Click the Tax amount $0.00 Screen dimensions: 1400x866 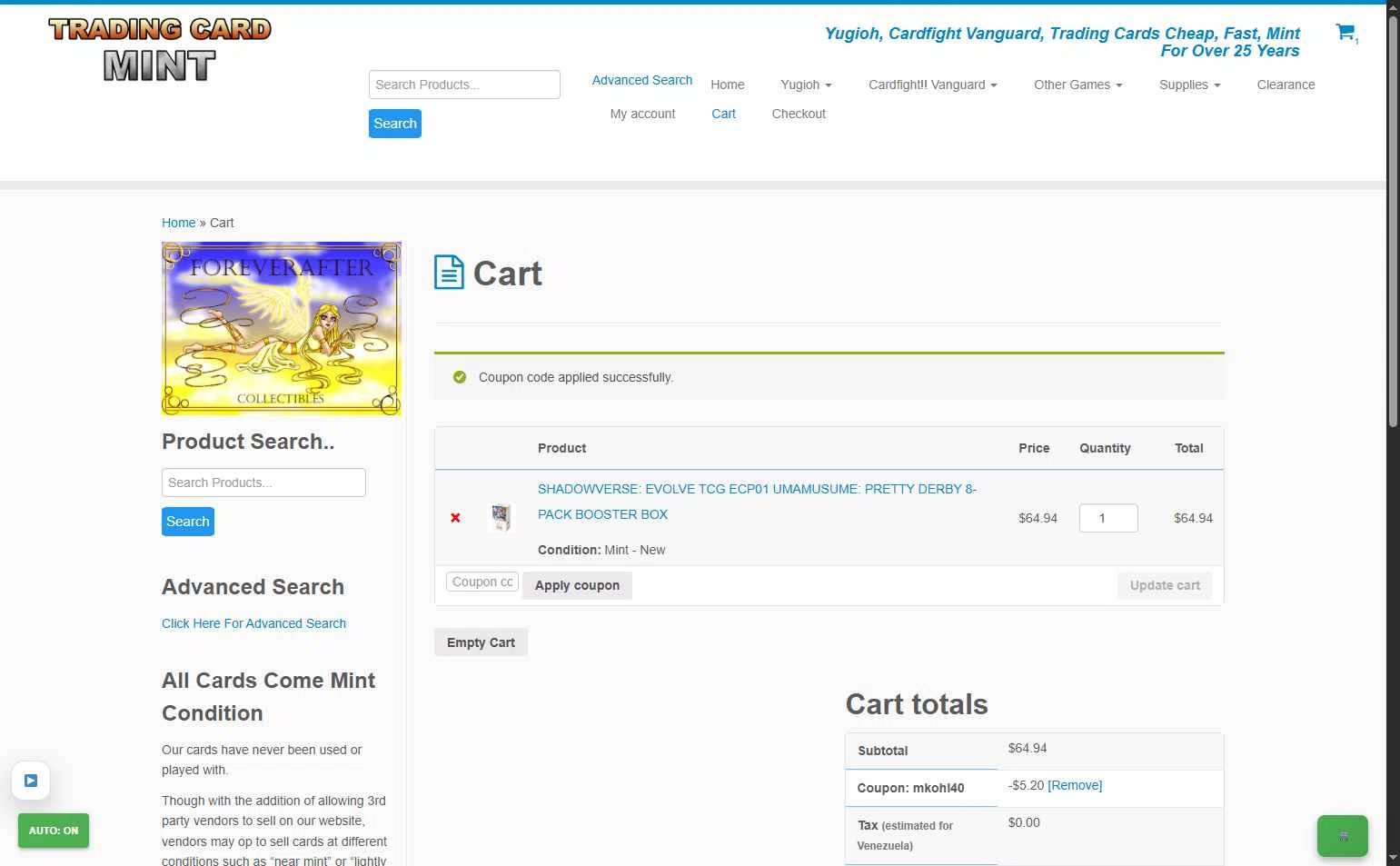pyautogui.click(x=1024, y=822)
